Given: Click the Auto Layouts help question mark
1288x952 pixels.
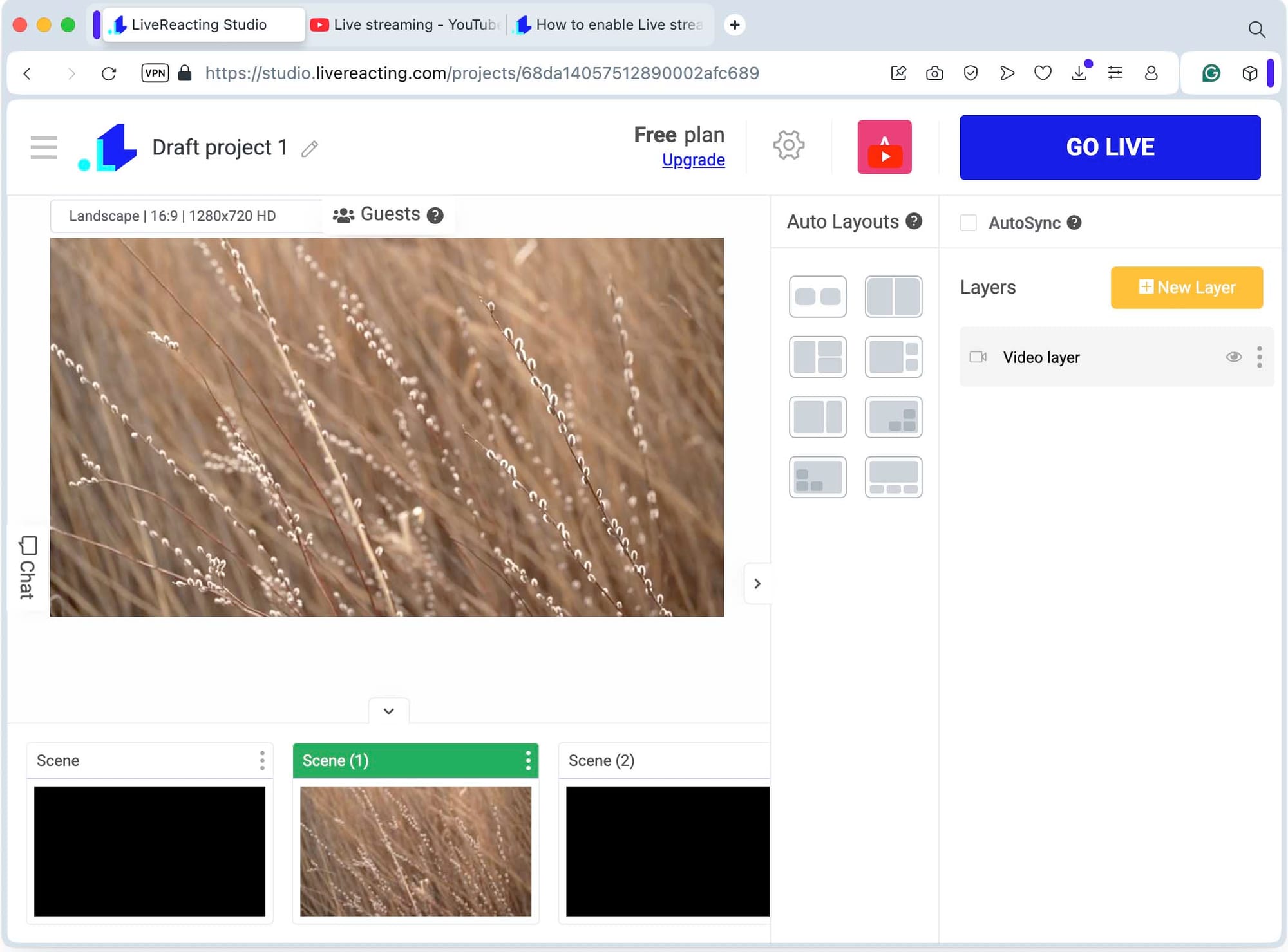Looking at the screenshot, I should pos(913,221).
